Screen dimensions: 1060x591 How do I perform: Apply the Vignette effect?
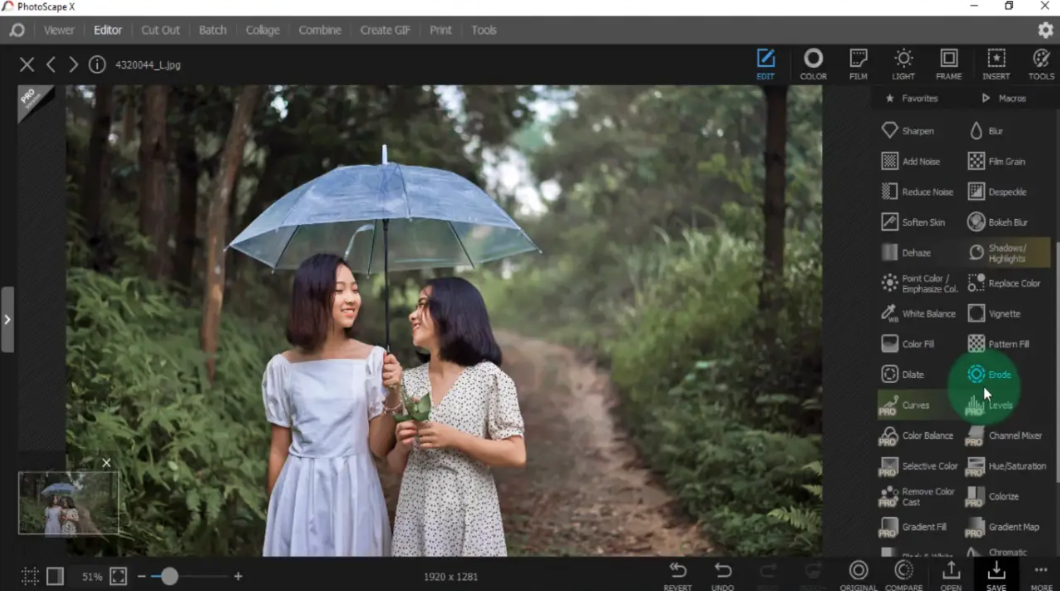click(x=994, y=313)
